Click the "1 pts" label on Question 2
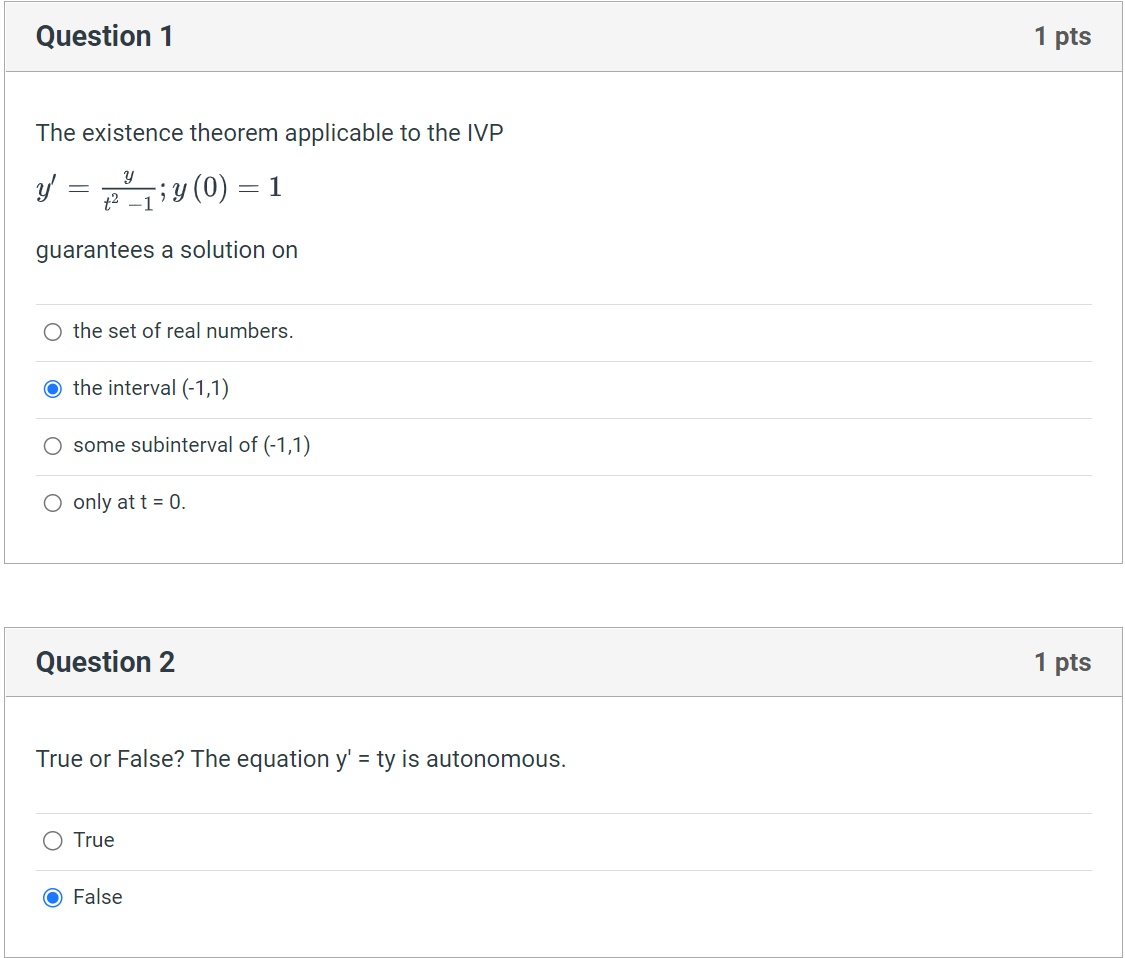Image resolution: width=1125 pixels, height=958 pixels. coord(1063,661)
